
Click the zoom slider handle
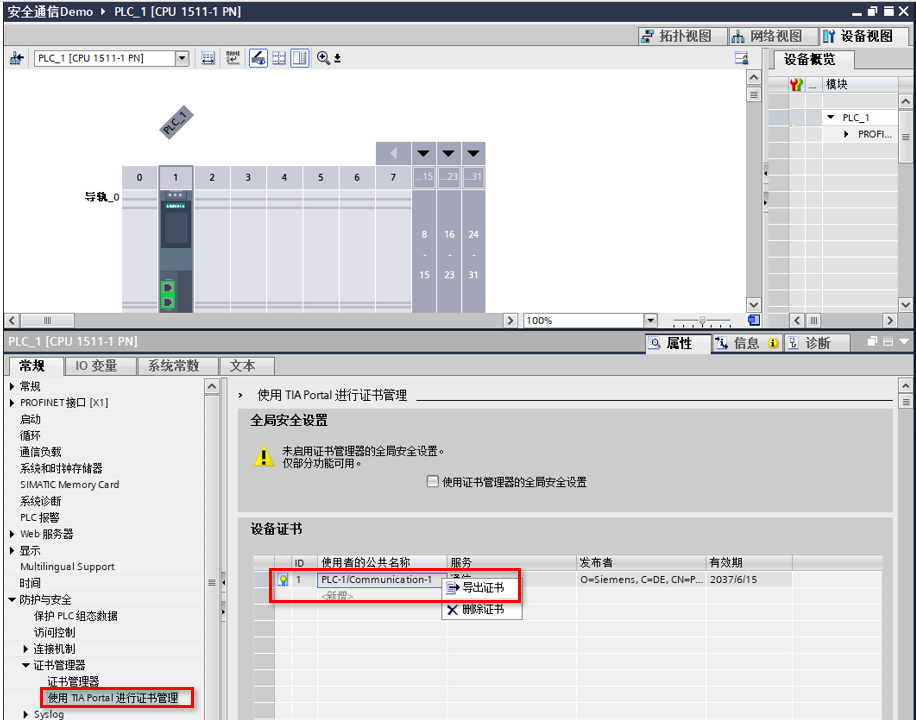coord(702,321)
